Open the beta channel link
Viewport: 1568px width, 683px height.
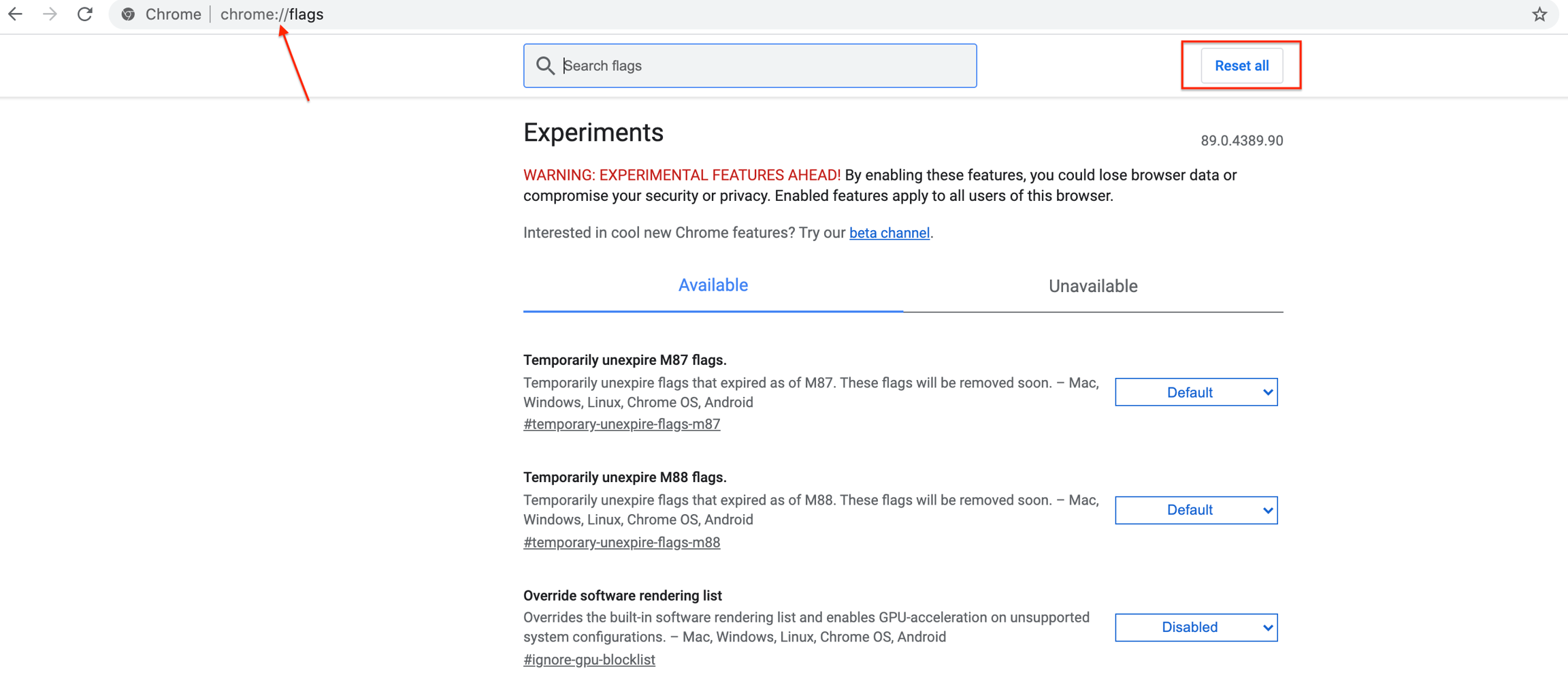point(889,233)
